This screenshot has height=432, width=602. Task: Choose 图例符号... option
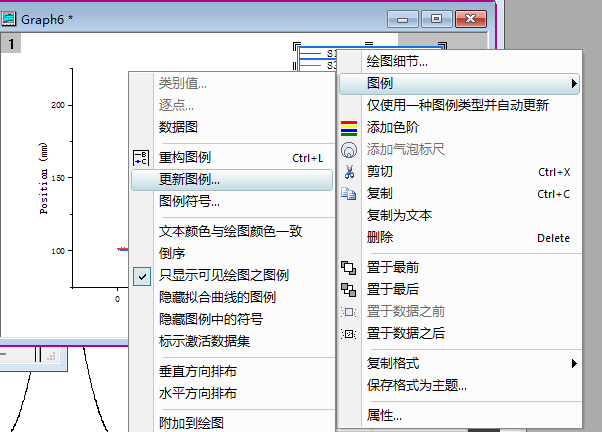click(190, 202)
